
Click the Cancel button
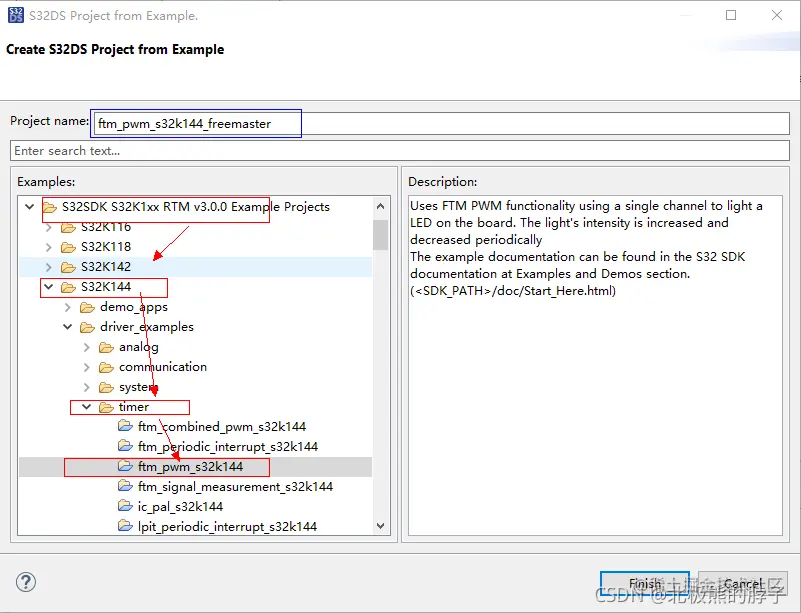tap(743, 583)
